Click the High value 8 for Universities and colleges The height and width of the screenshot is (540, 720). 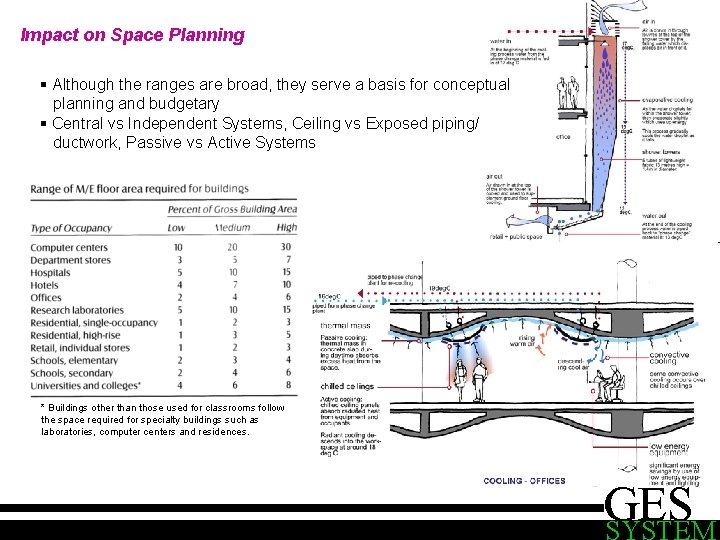(x=288, y=385)
